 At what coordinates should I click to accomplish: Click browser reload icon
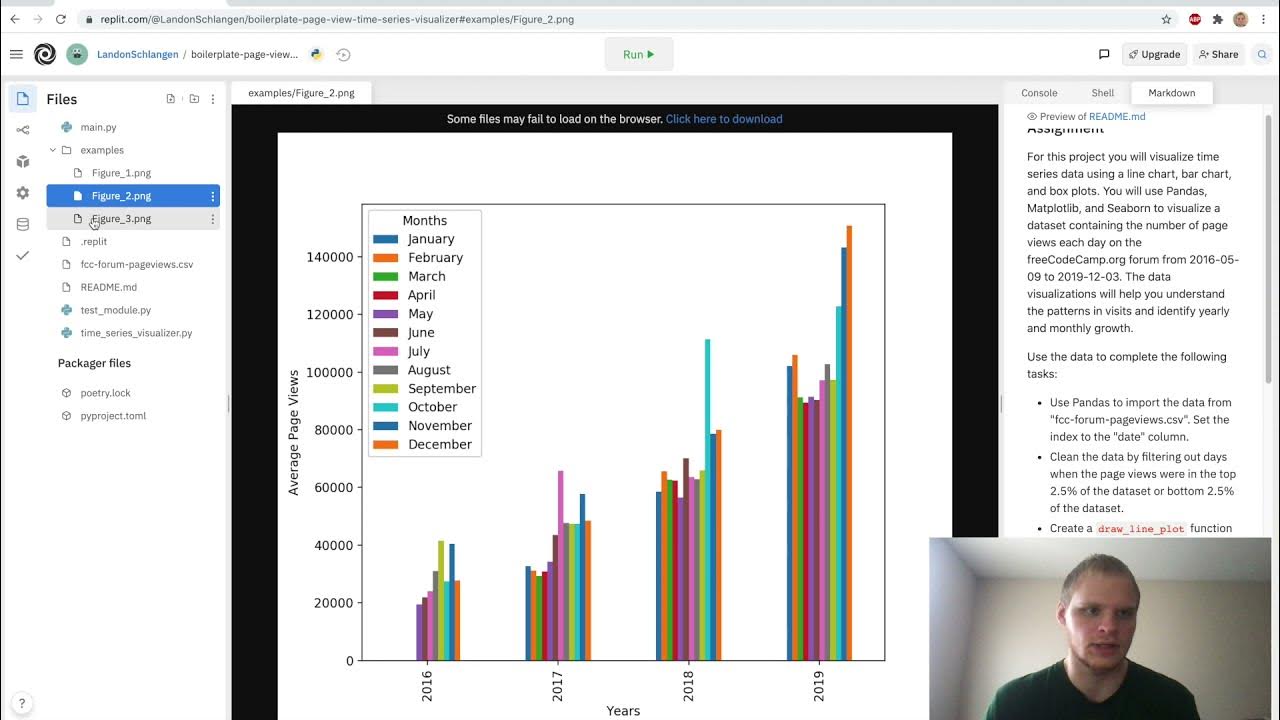click(61, 19)
